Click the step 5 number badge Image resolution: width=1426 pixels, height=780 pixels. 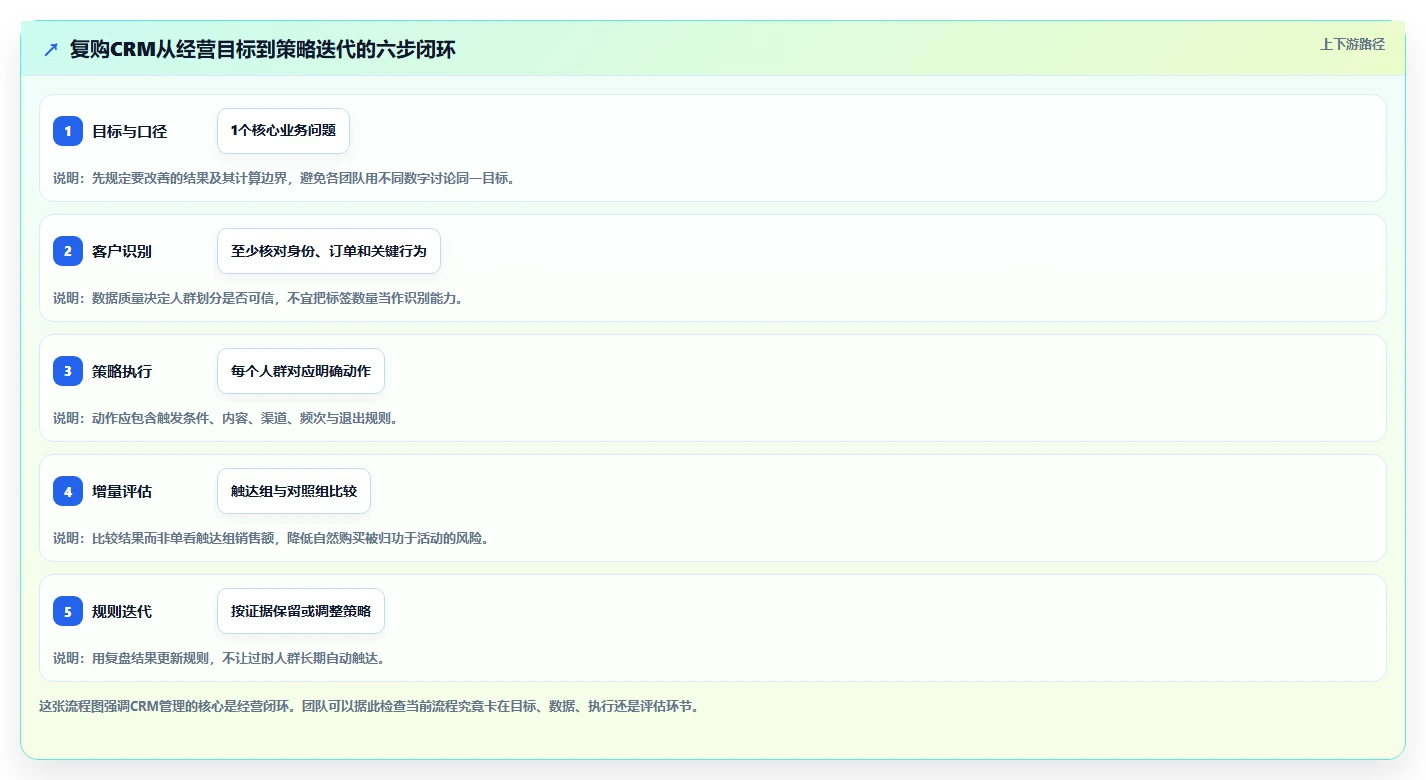click(x=68, y=611)
